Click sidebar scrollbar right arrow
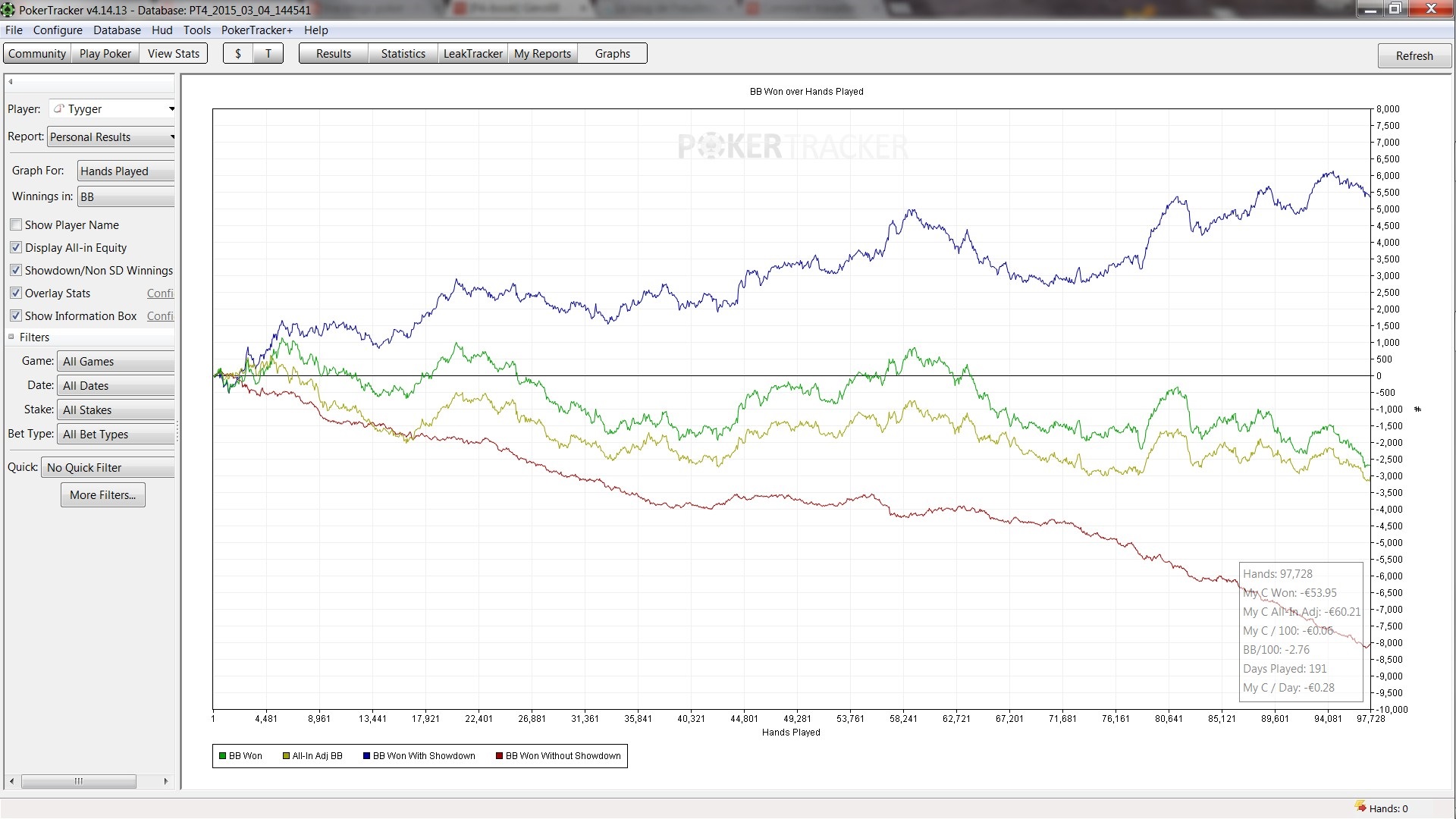Viewport: 1456px width, 819px height. pyautogui.click(x=166, y=781)
